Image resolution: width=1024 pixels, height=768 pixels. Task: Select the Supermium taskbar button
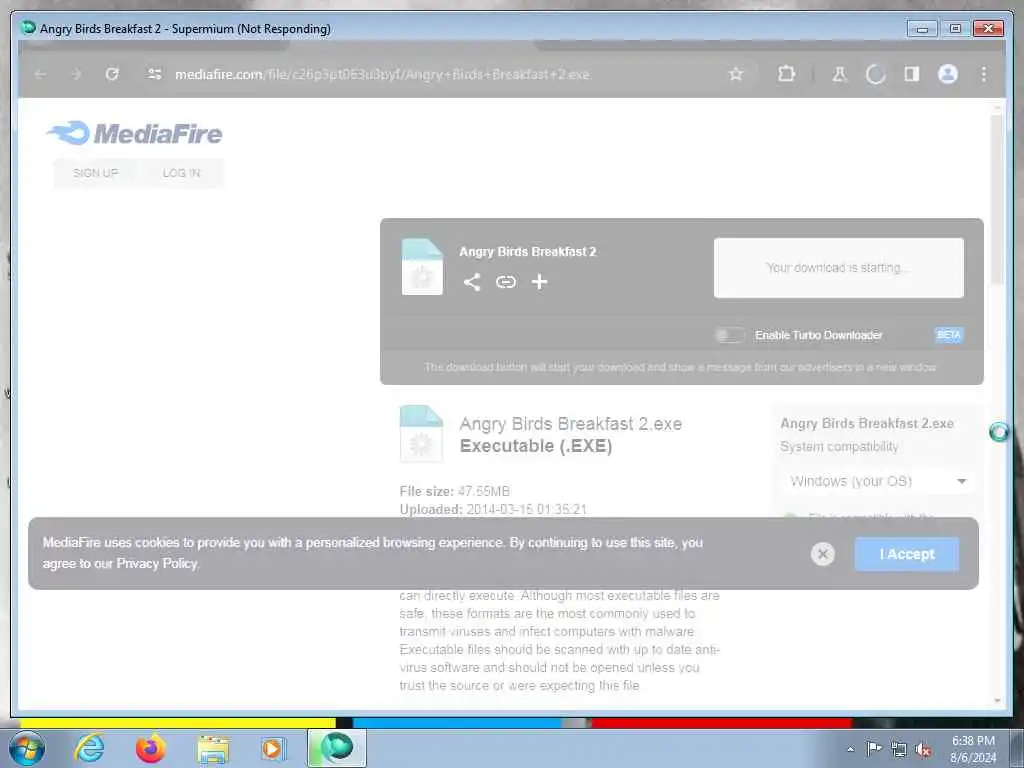click(x=337, y=748)
